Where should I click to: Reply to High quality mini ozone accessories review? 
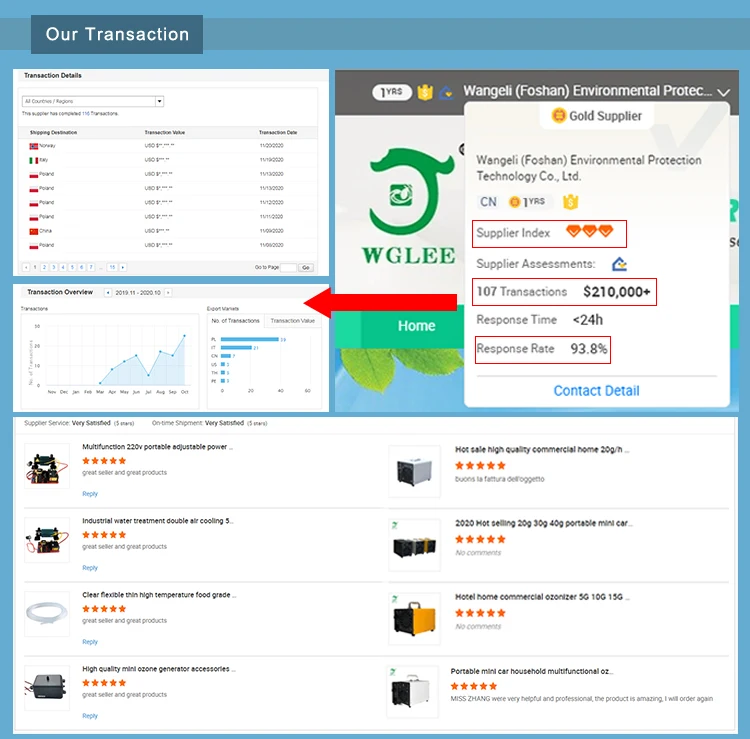pos(90,716)
